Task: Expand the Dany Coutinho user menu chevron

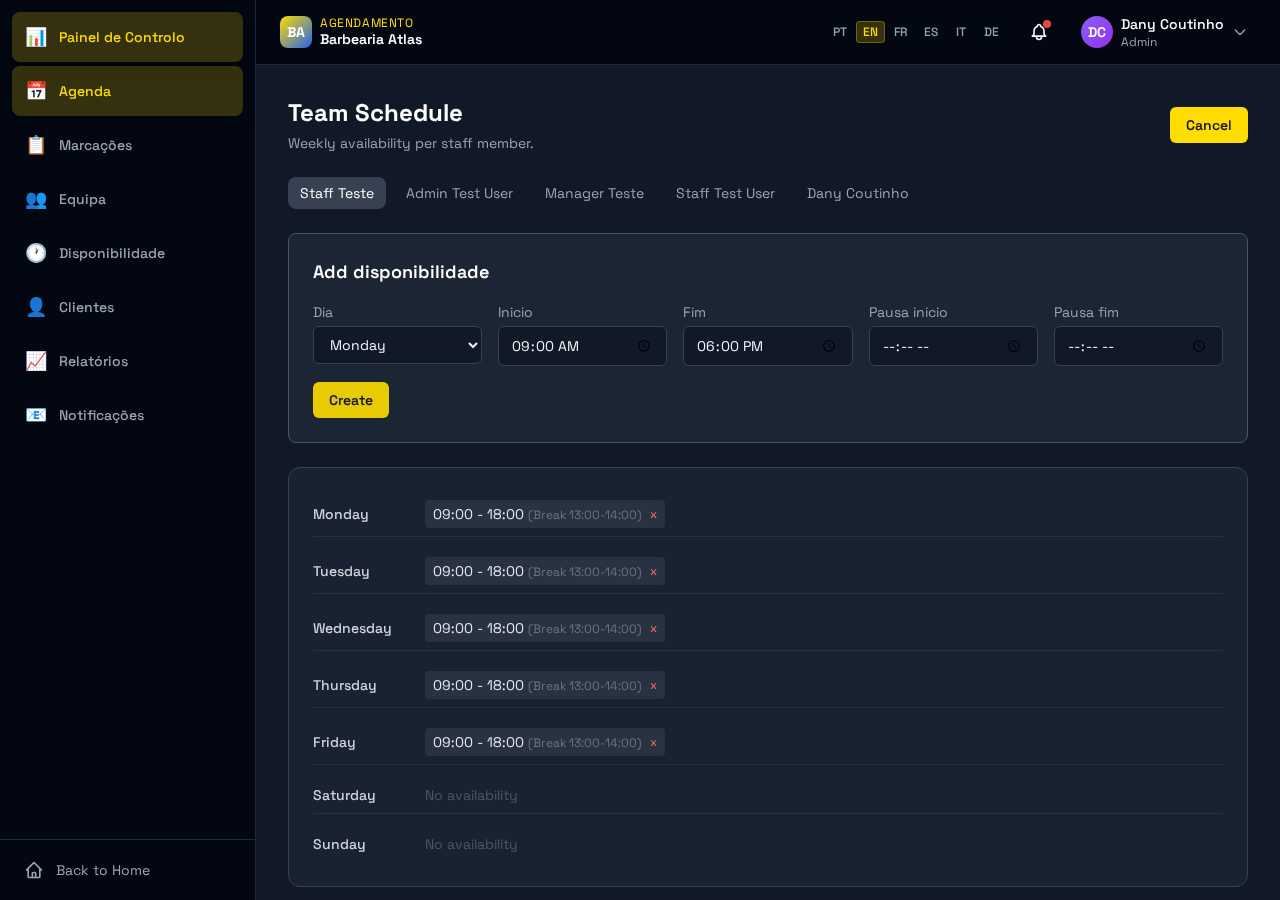Action: click(1240, 32)
